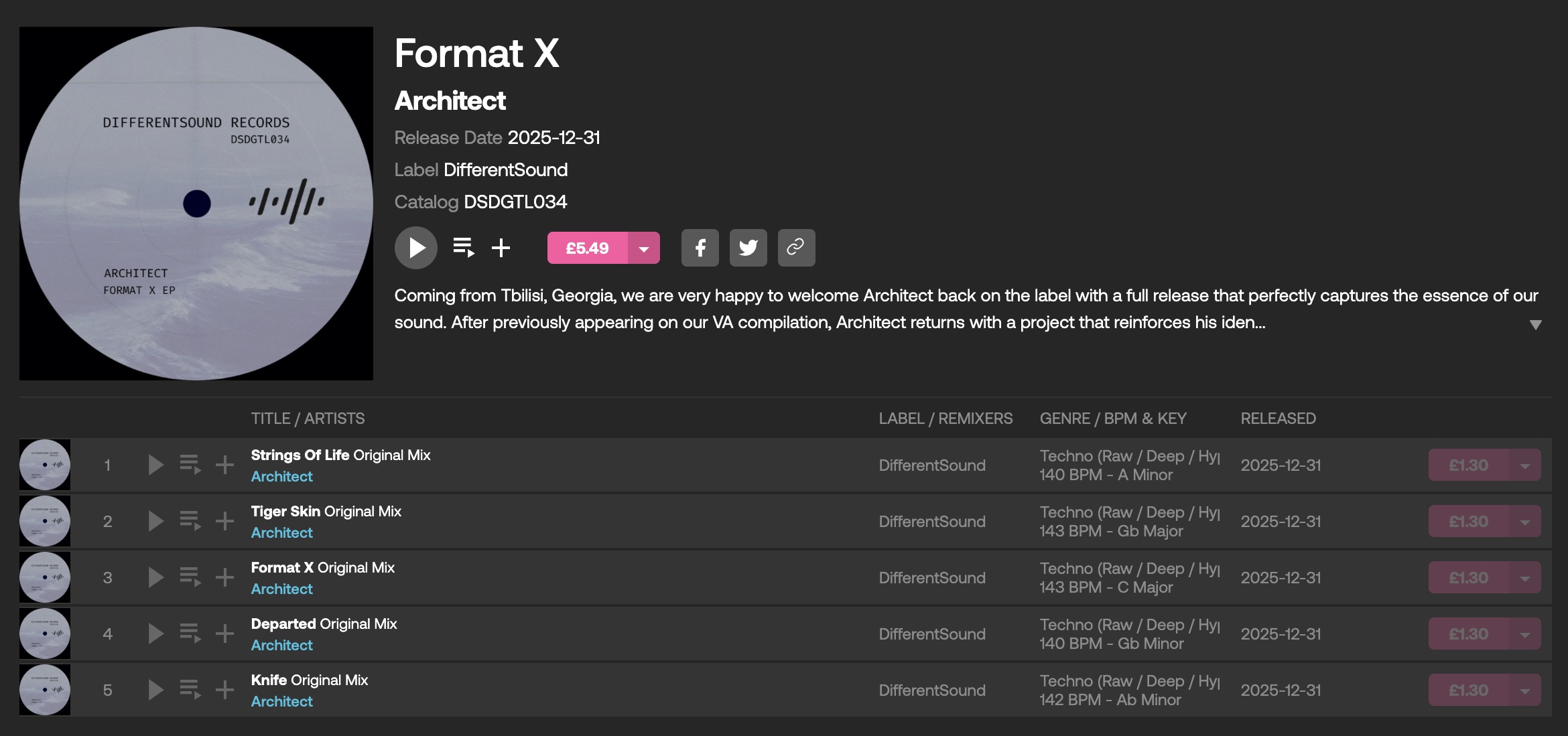Viewport: 1568px width, 736px height.
Task: Open Architect artist link under Departed
Action: pos(281,646)
